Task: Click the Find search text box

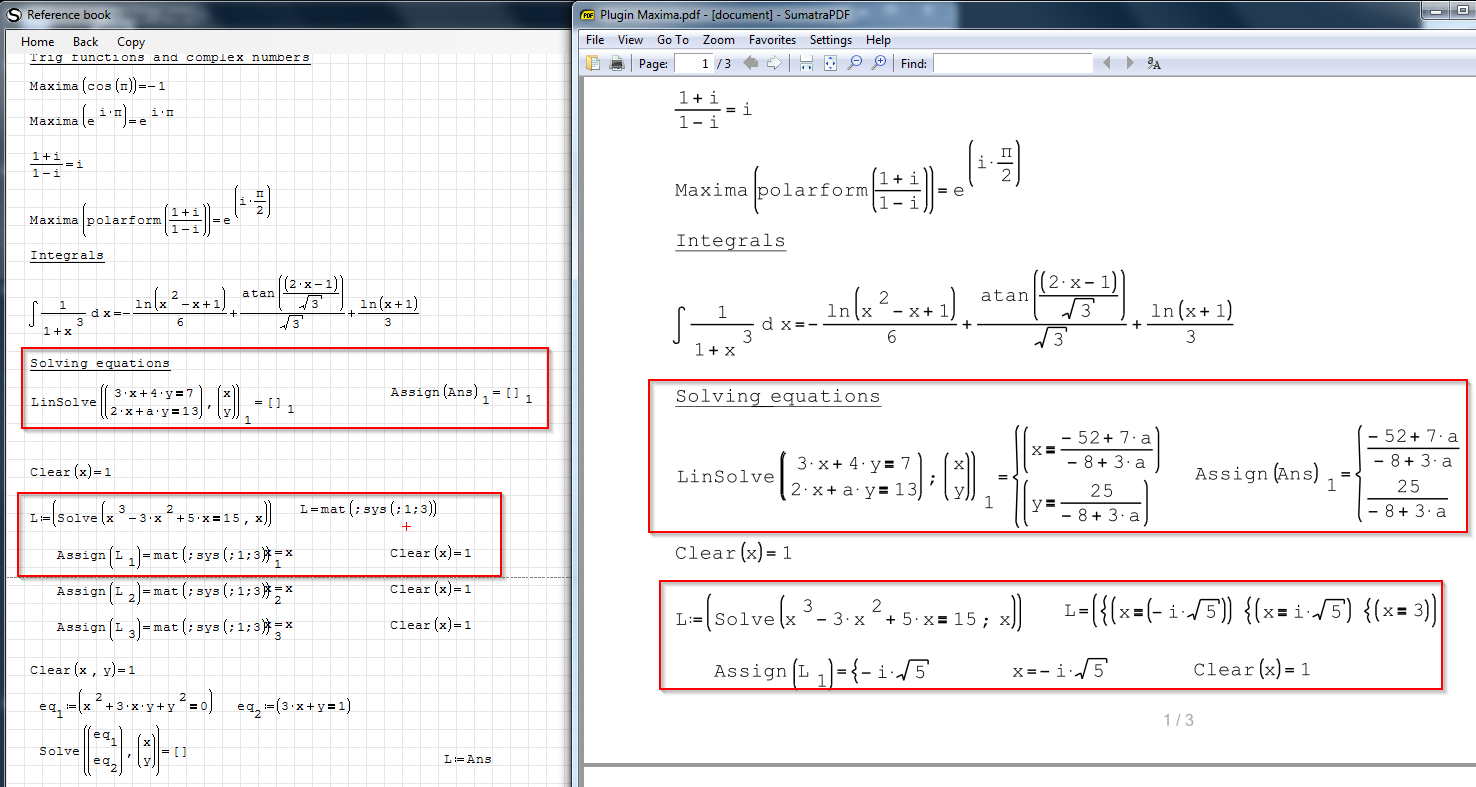Action: [x=1013, y=63]
